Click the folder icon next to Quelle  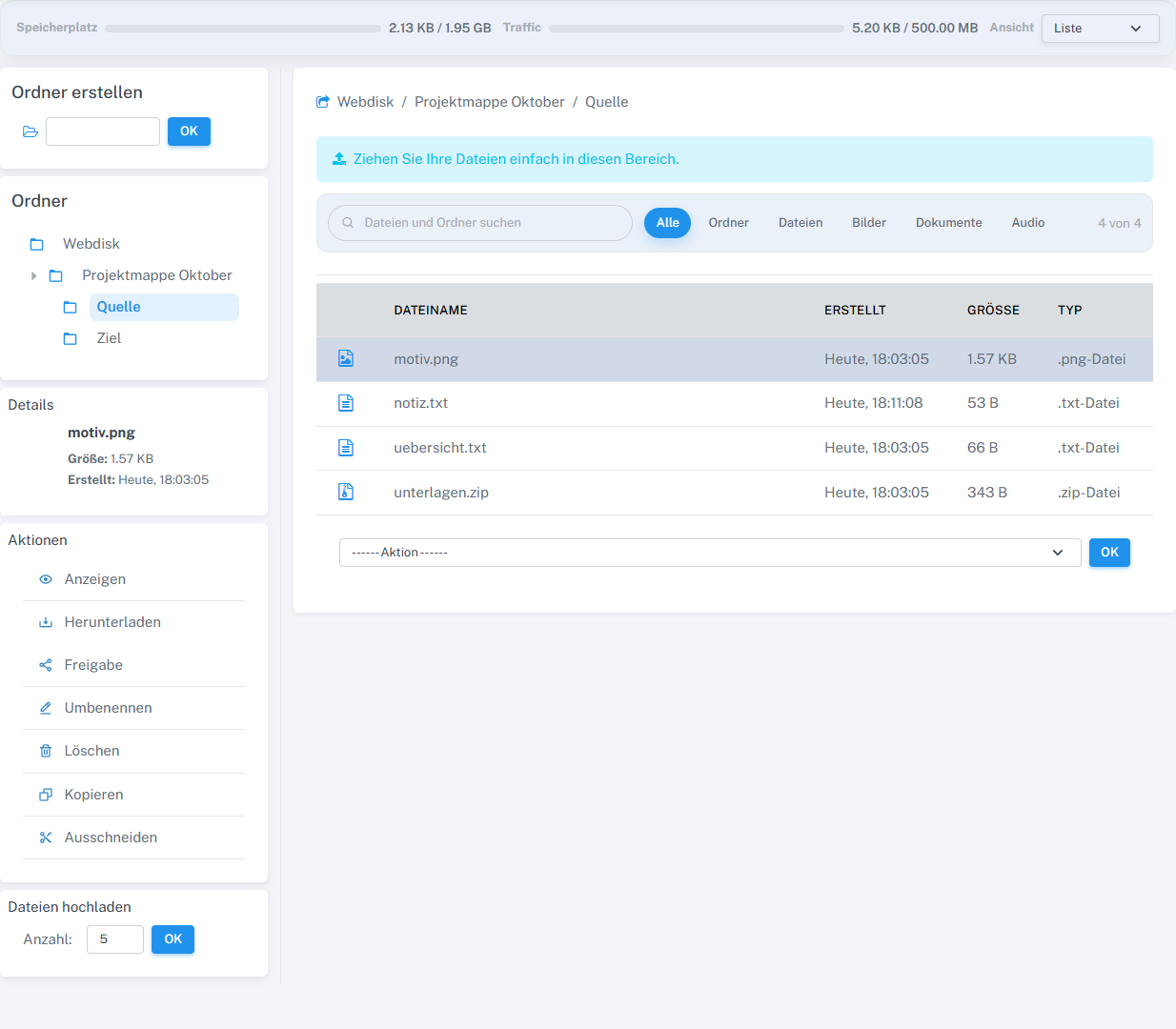coord(71,307)
